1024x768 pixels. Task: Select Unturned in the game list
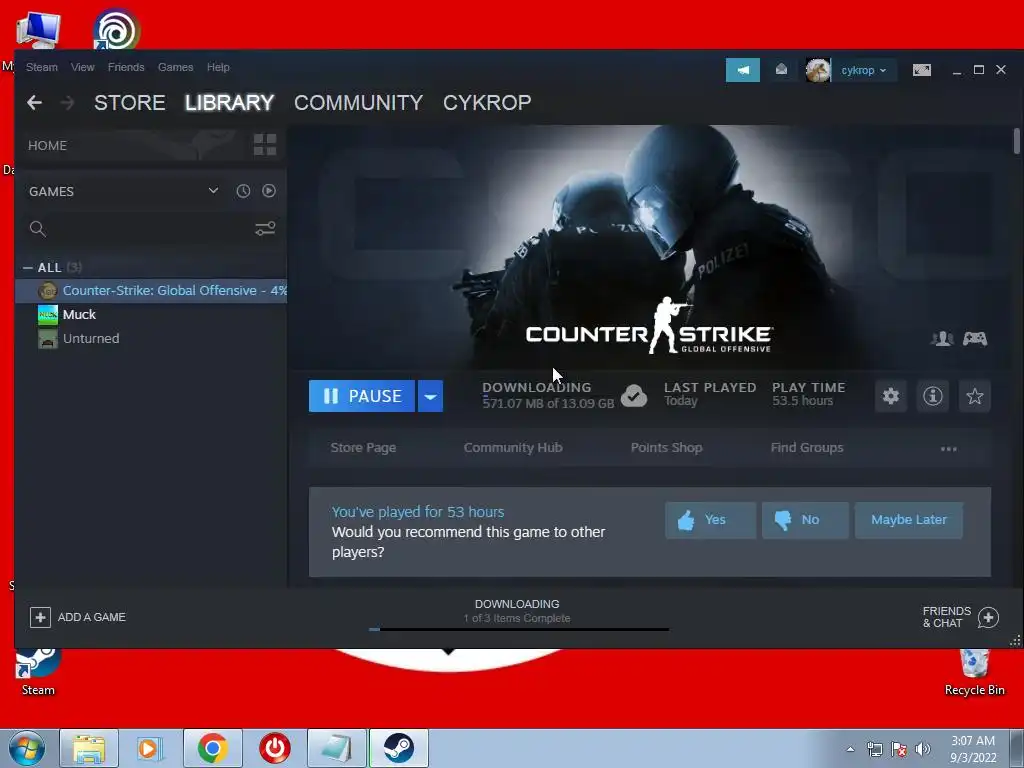click(x=152, y=338)
